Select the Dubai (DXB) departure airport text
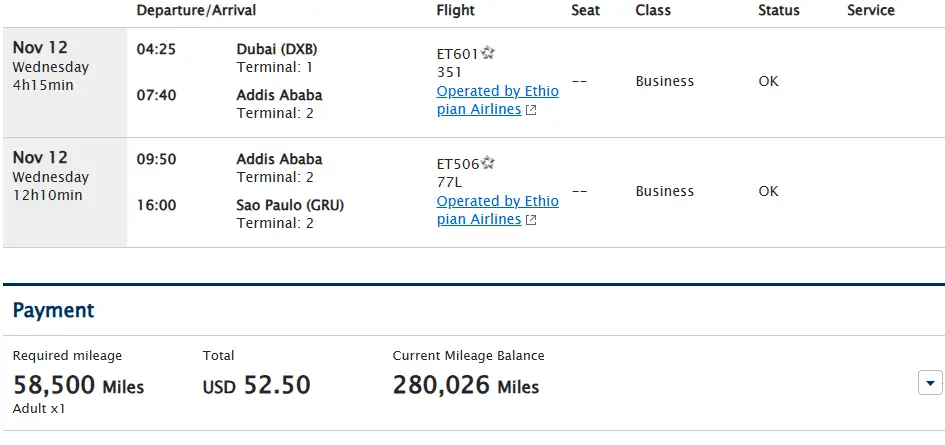Screen dimensions: 945x445 coord(277,49)
